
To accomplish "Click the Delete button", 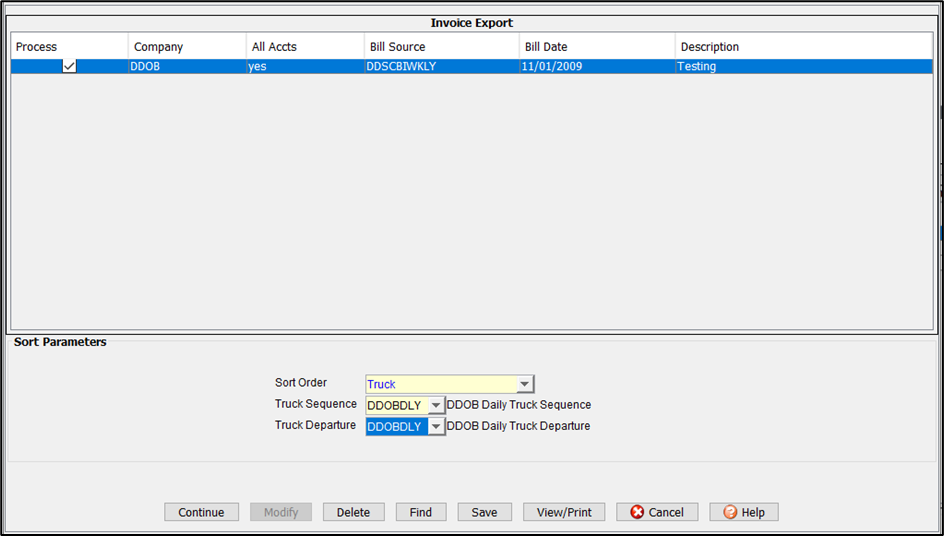I will pos(353,512).
